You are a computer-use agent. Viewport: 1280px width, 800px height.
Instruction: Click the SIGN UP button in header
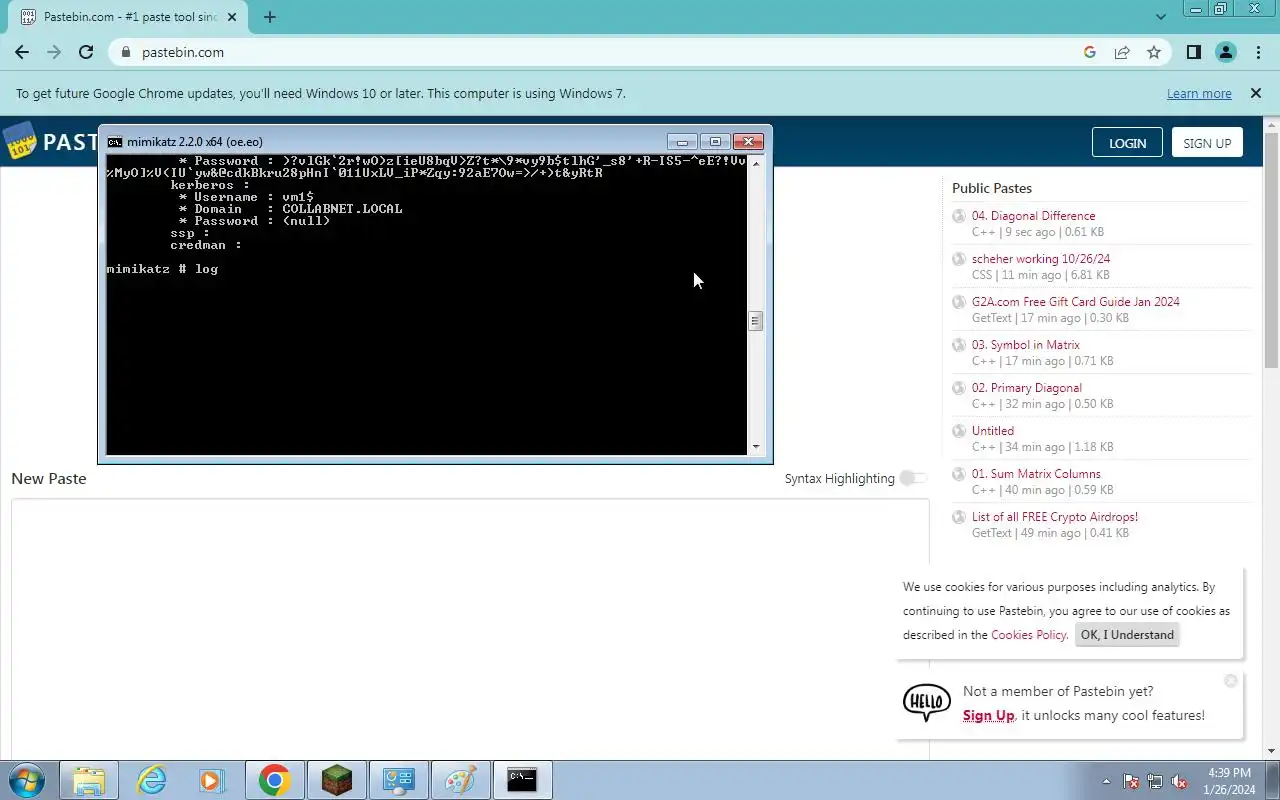pyautogui.click(x=1207, y=143)
